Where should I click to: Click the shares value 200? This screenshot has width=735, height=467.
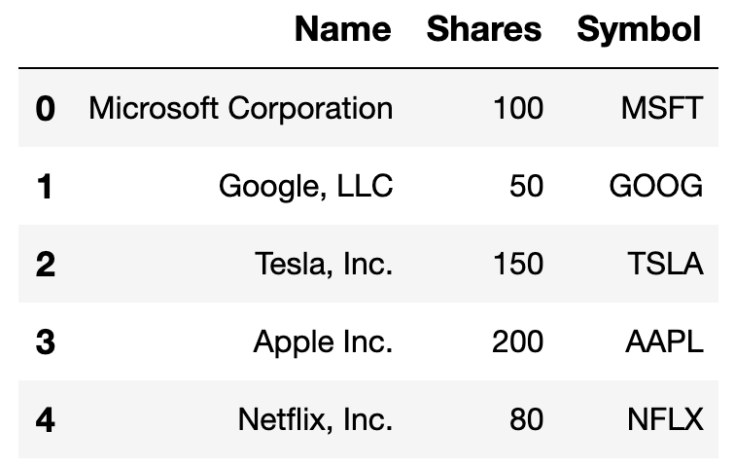pos(518,343)
